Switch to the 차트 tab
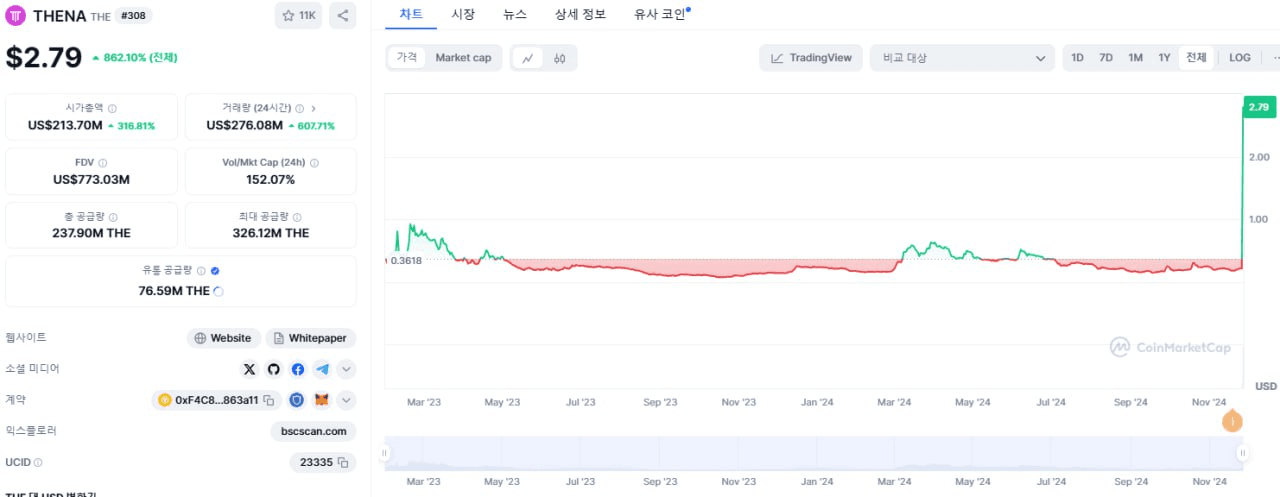 coord(411,15)
